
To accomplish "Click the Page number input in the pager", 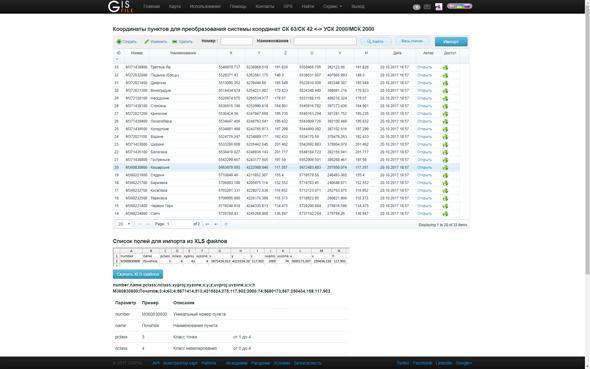I will pyautogui.click(x=179, y=224).
